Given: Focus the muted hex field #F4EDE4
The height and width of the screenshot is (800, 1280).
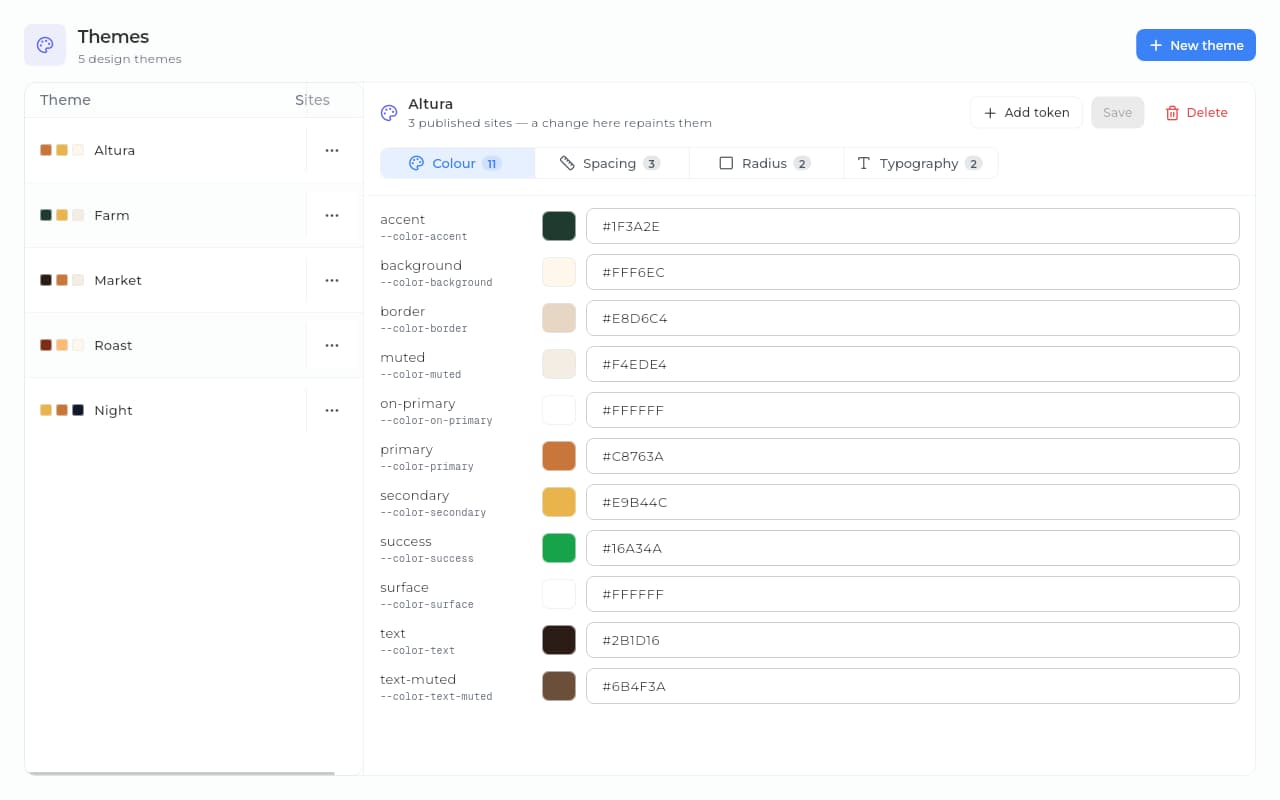Looking at the screenshot, I should point(913,364).
